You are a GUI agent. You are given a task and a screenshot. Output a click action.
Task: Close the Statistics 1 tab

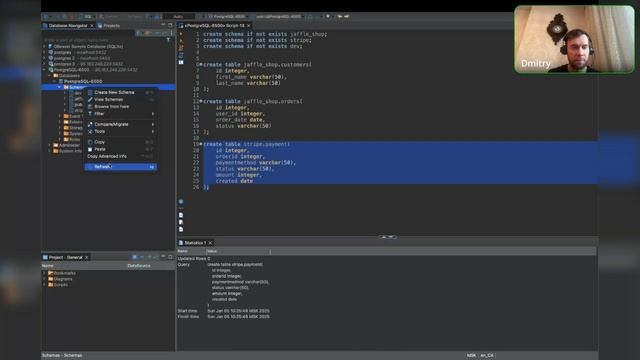[210, 242]
